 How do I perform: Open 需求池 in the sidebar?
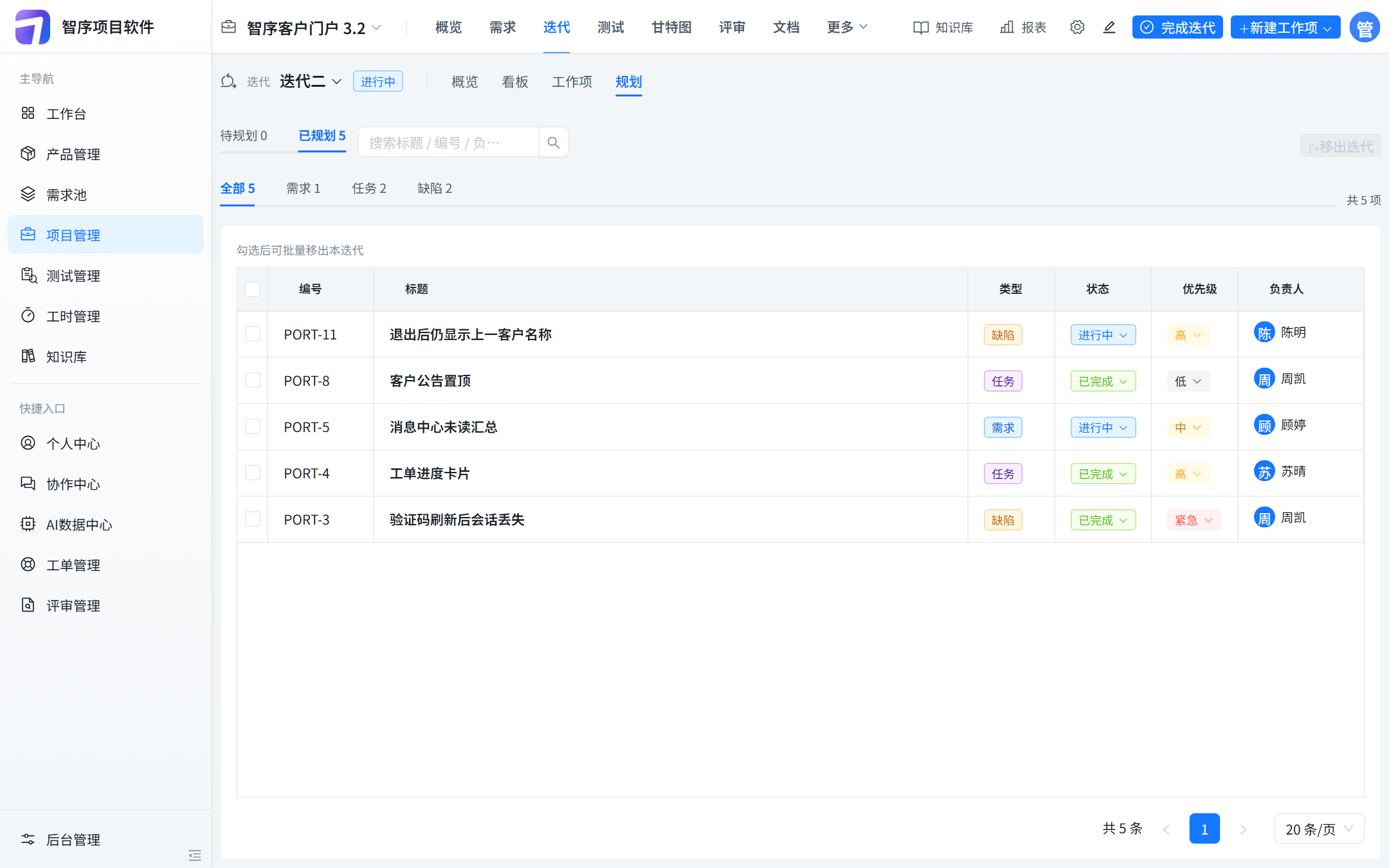(x=105, y=195)
